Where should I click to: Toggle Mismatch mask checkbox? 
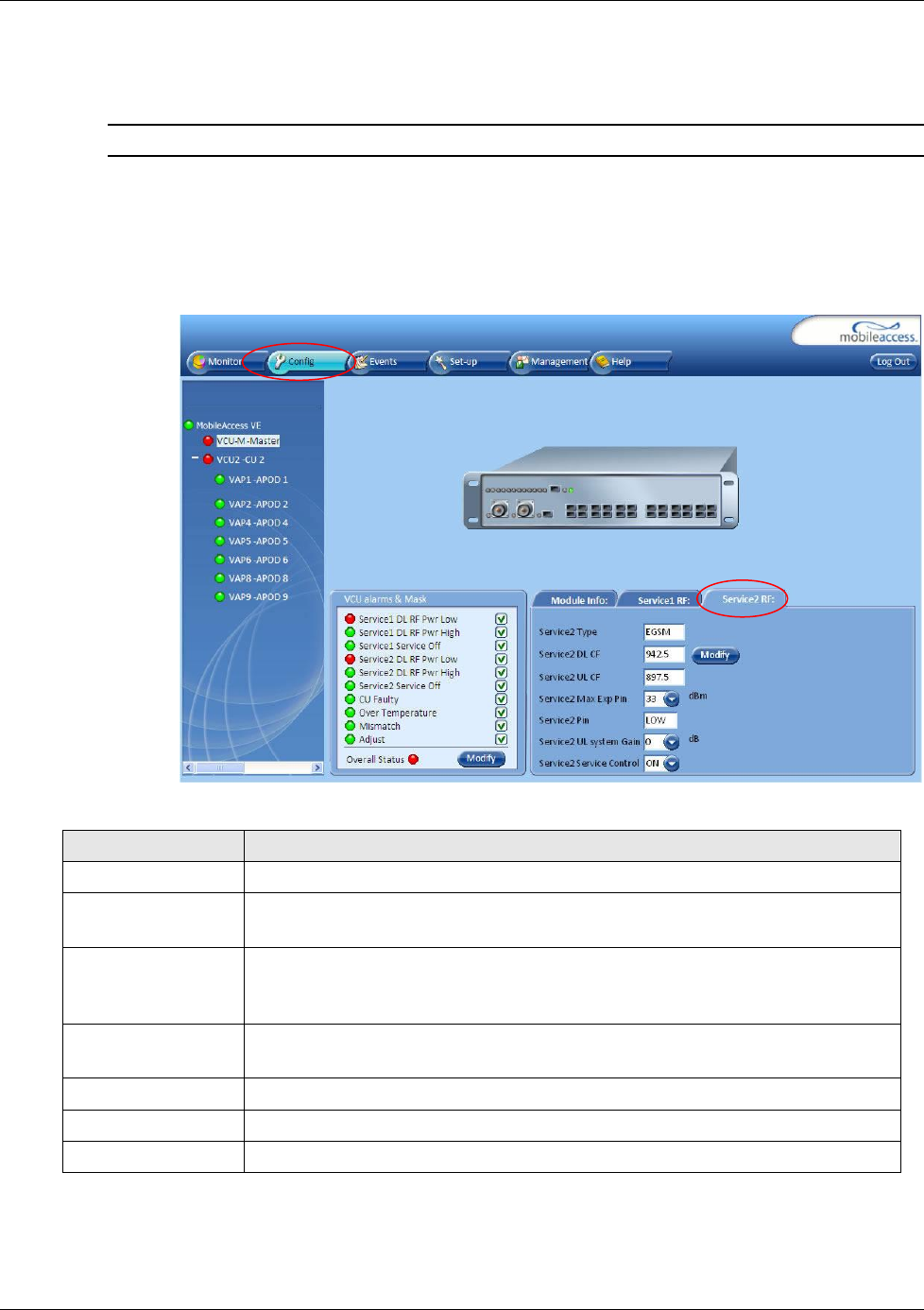click(x=502, y=726)
